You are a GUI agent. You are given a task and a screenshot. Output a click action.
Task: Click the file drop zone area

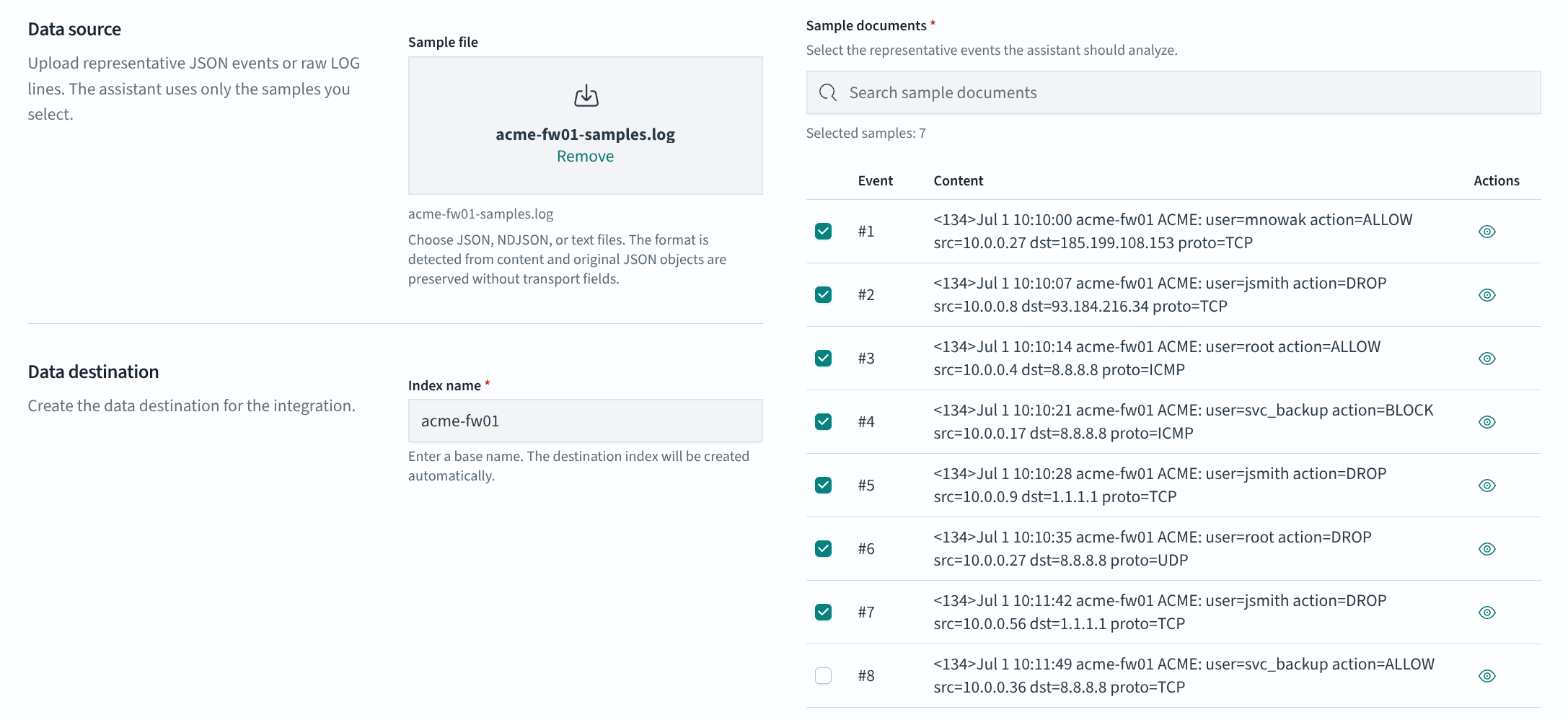[x=585, y=125]
